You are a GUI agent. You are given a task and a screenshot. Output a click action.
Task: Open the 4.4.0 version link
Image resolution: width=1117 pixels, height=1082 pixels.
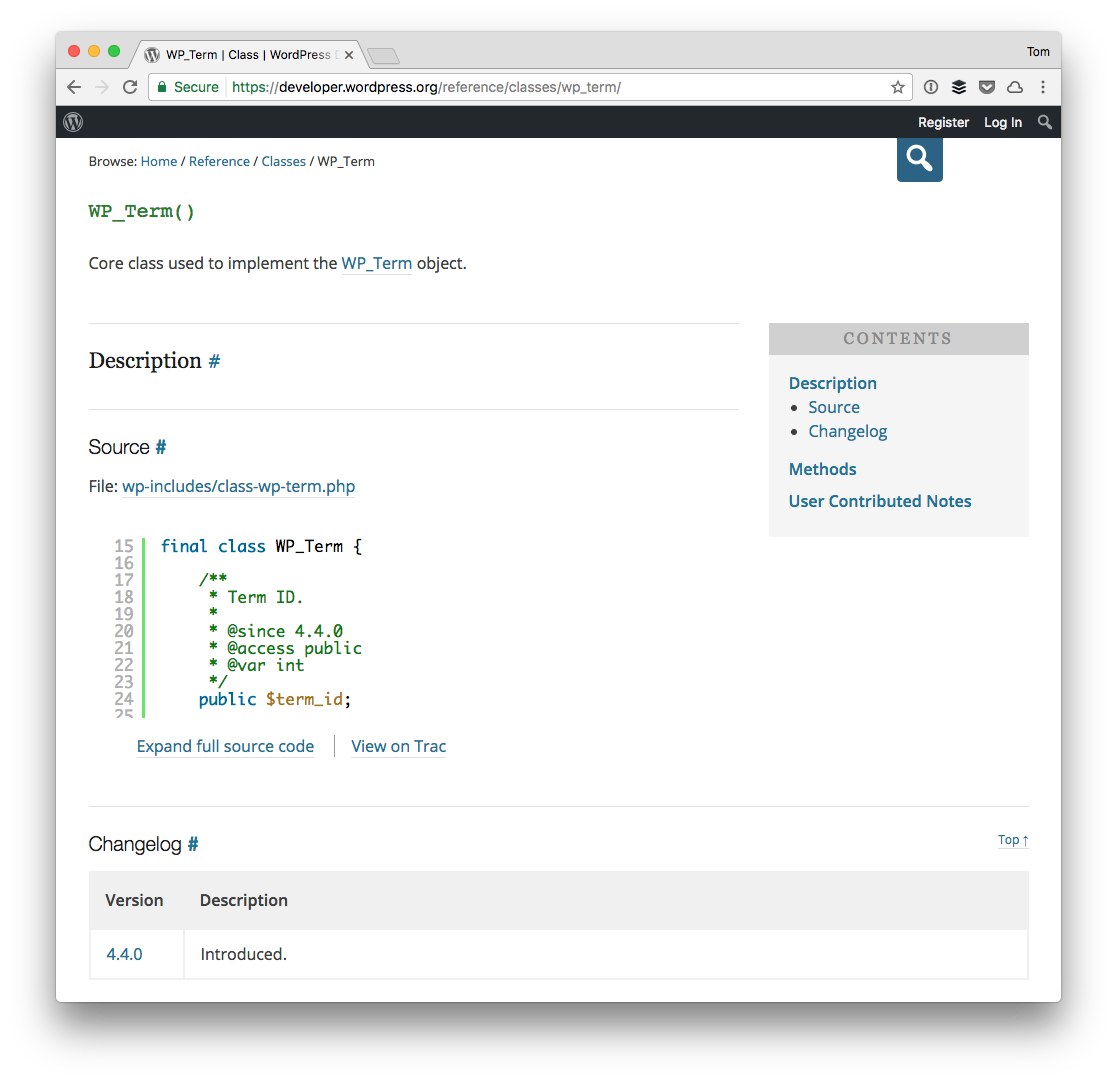(124, 954)
